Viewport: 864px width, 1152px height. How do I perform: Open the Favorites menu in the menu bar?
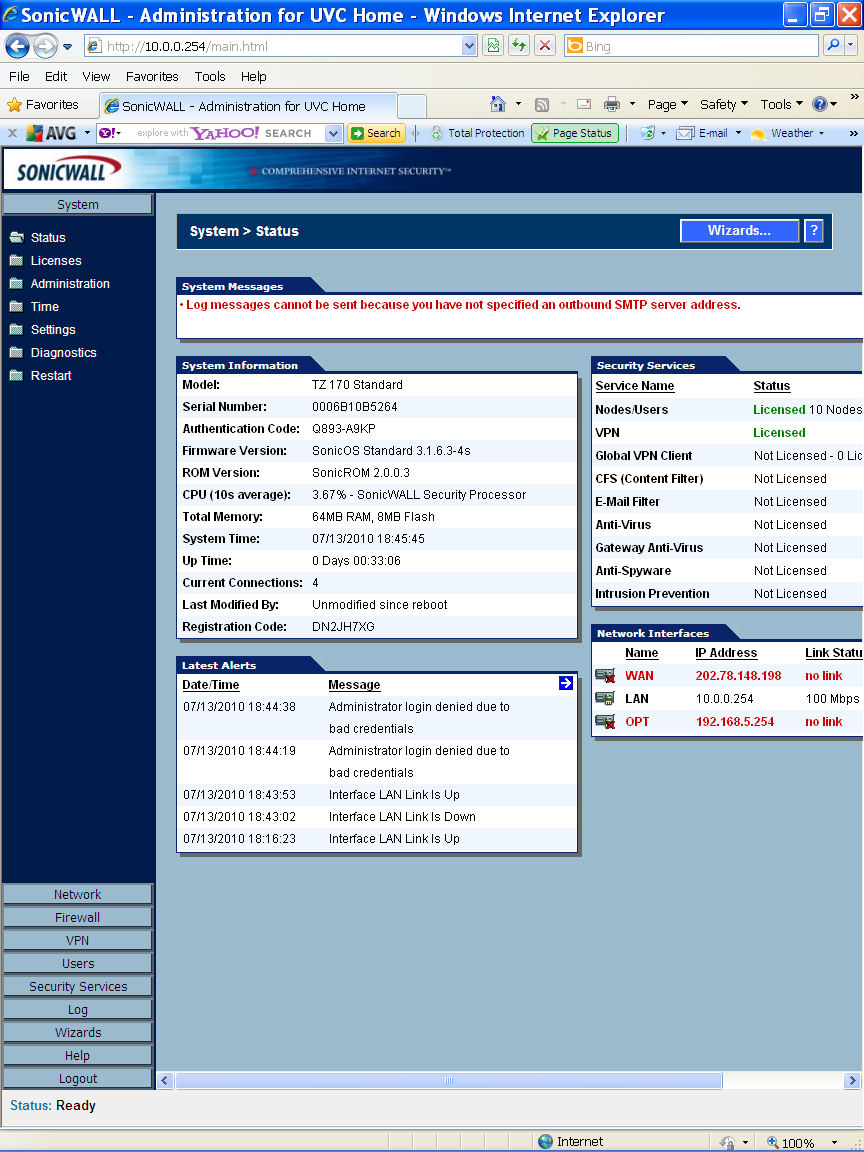[x=152, y=76]
